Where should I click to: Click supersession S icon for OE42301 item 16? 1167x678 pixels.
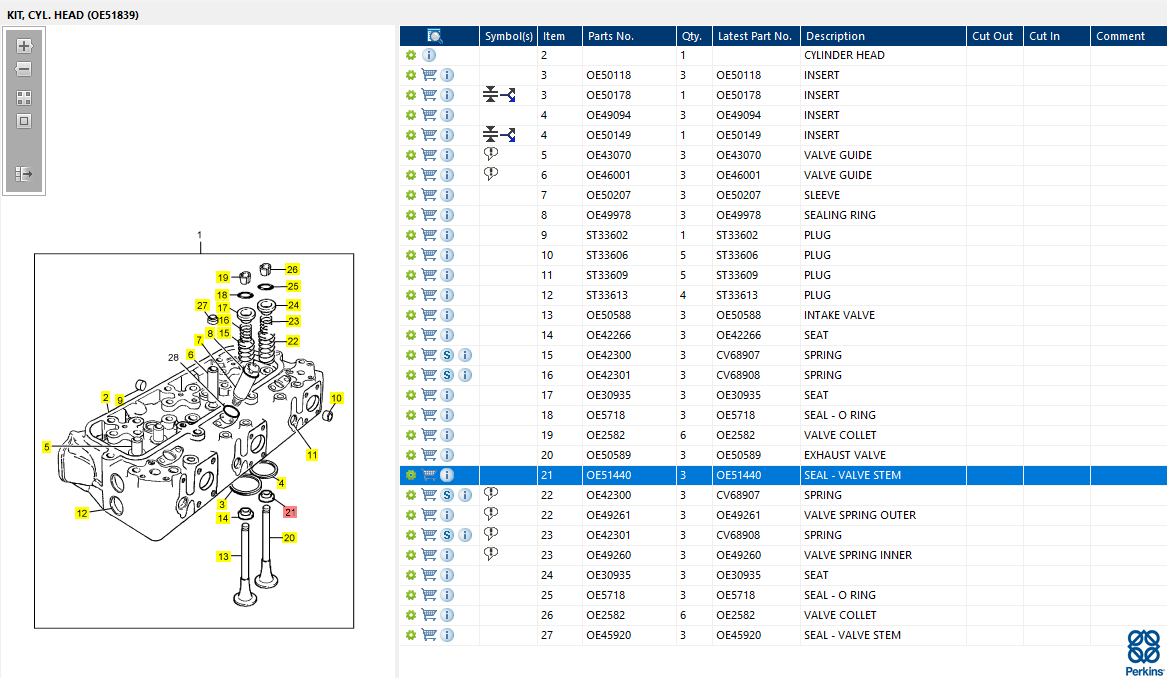[447, 375]
